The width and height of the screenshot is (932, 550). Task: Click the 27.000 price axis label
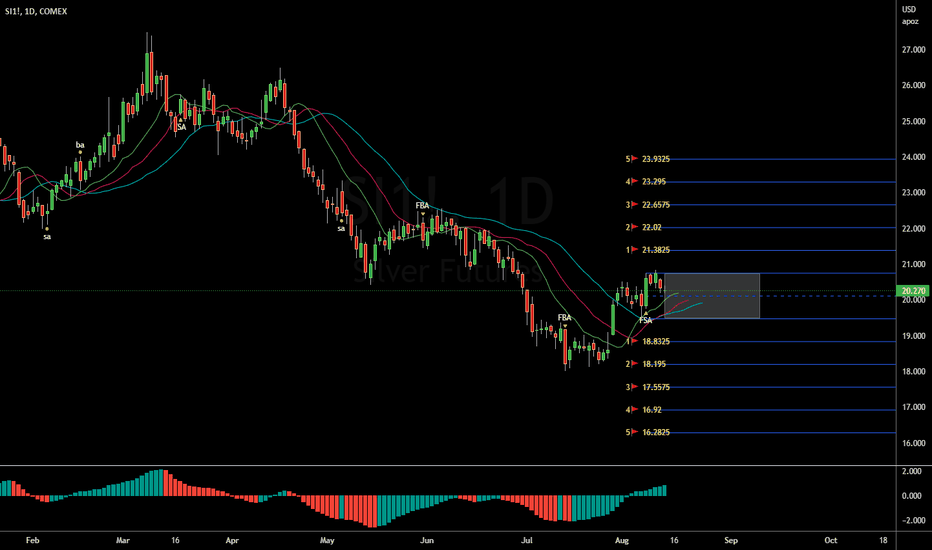click(914, 50)
